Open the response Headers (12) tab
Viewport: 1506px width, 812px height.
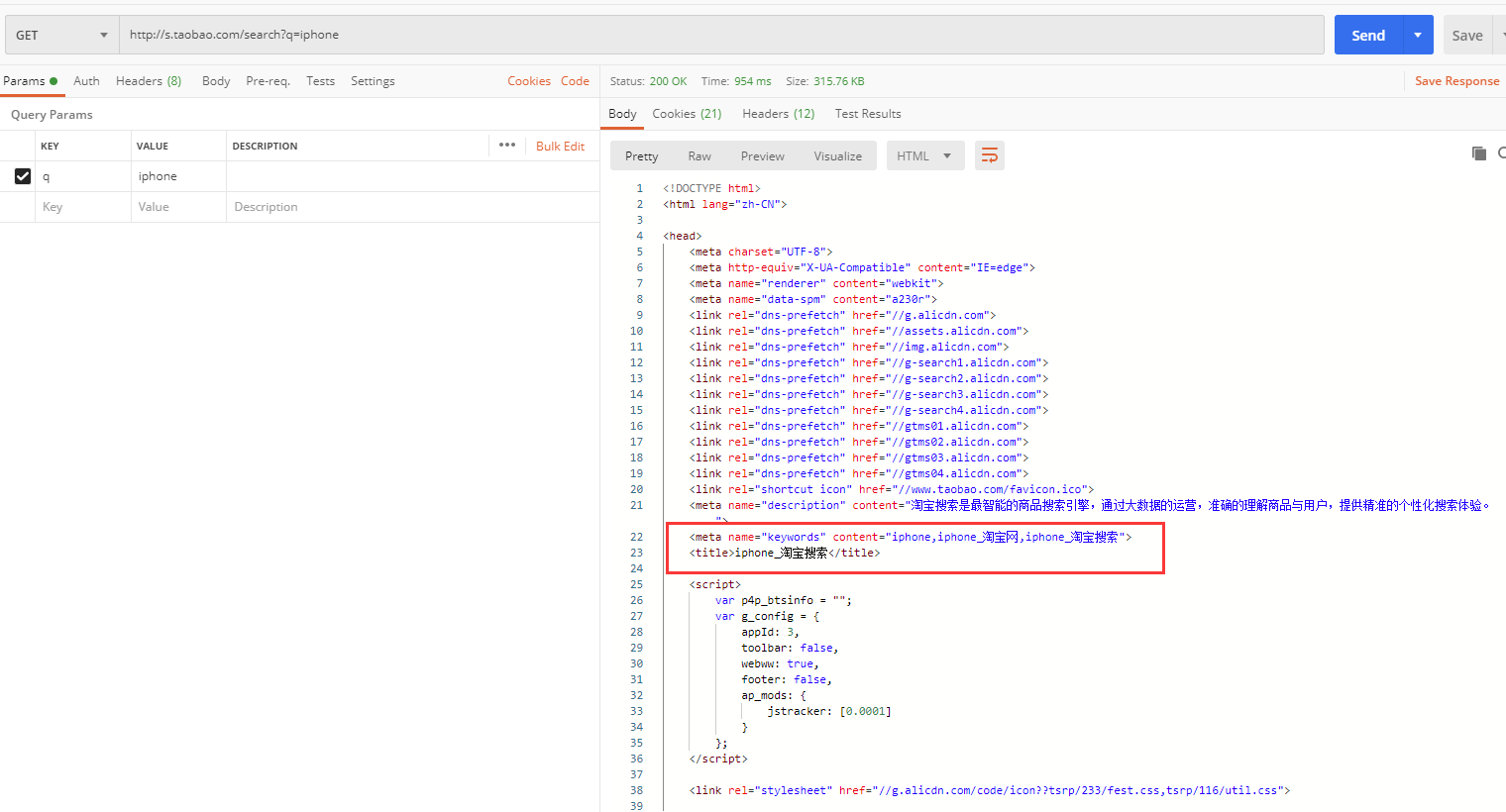(x=778, y=114)
